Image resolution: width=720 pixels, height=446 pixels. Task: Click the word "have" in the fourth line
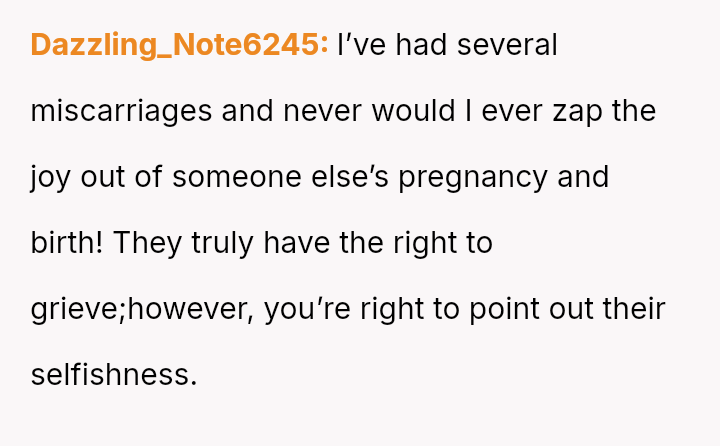(297, 243)
